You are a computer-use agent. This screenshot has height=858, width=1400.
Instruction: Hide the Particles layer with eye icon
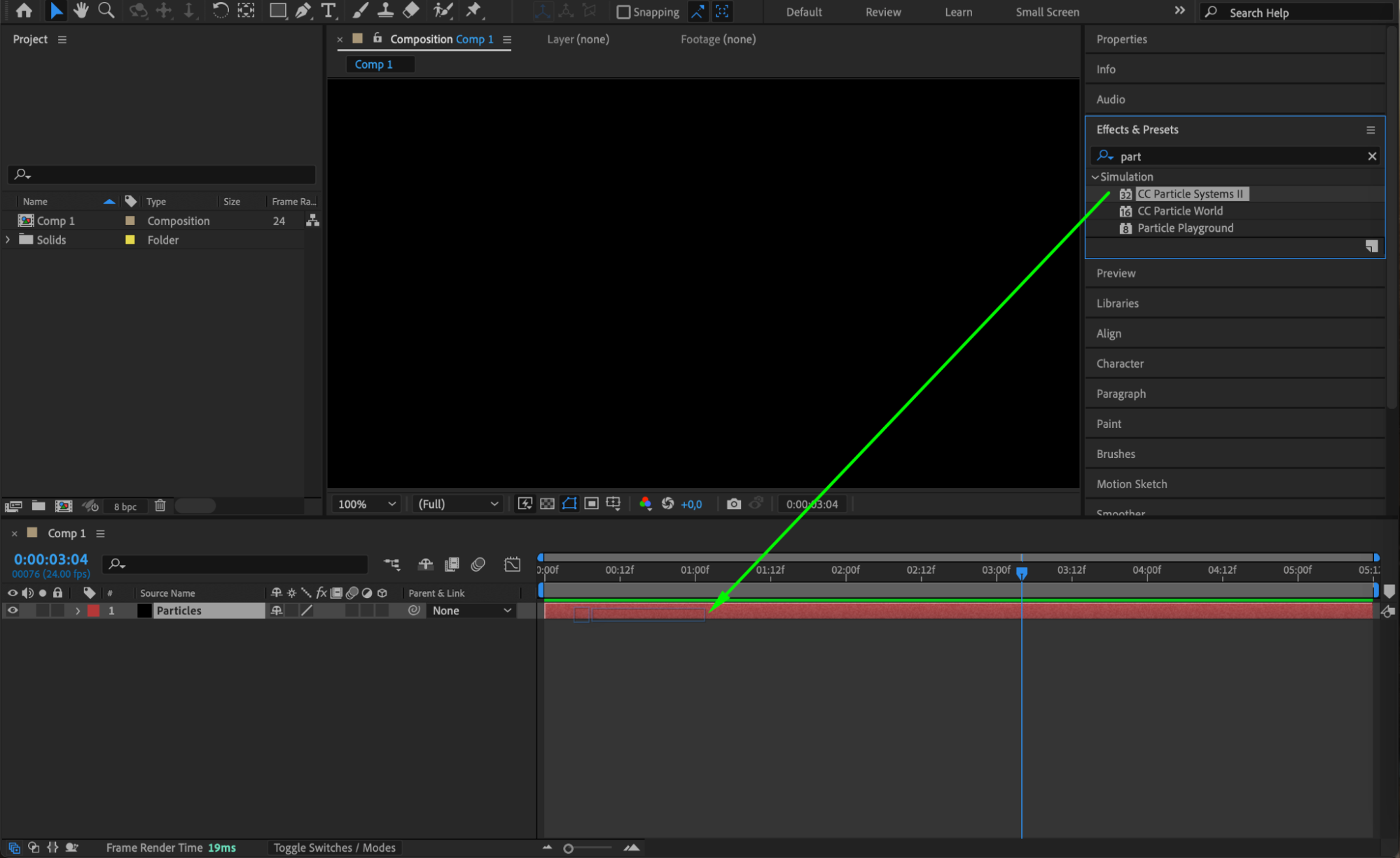[x=13, y=611]
